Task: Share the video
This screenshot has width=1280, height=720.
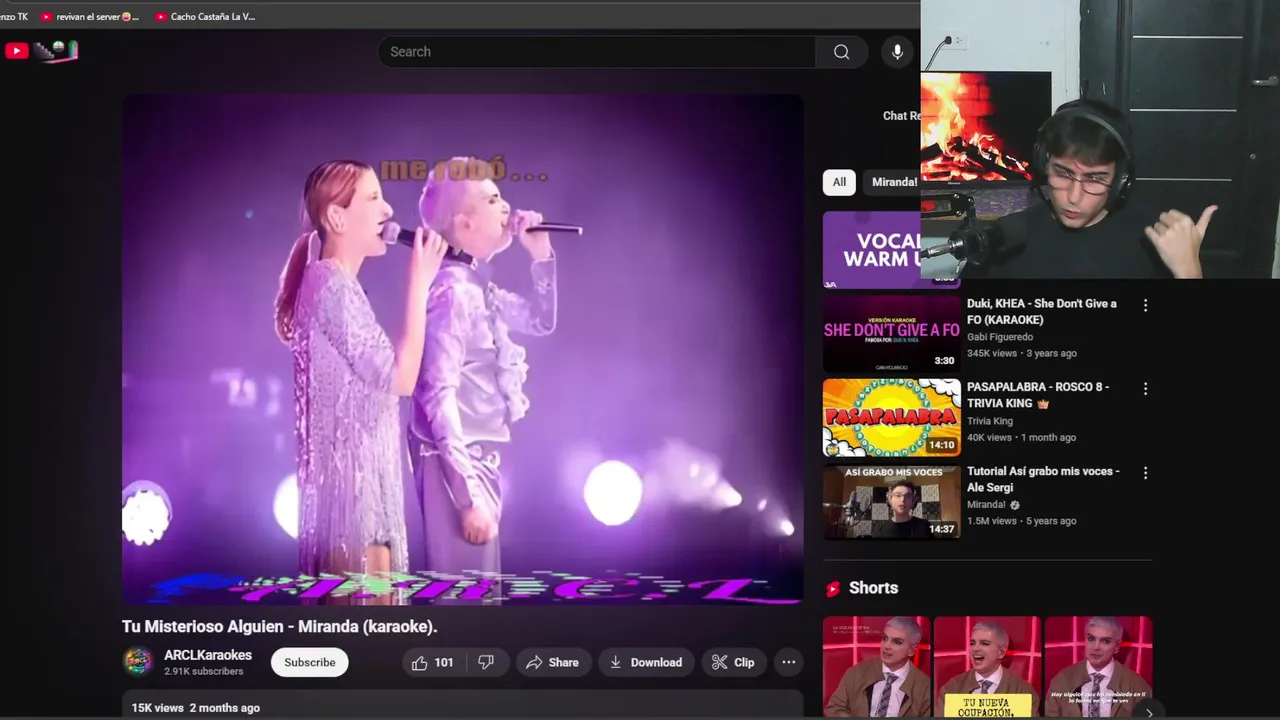Action: pyautogui.click(x=552, y=662)
